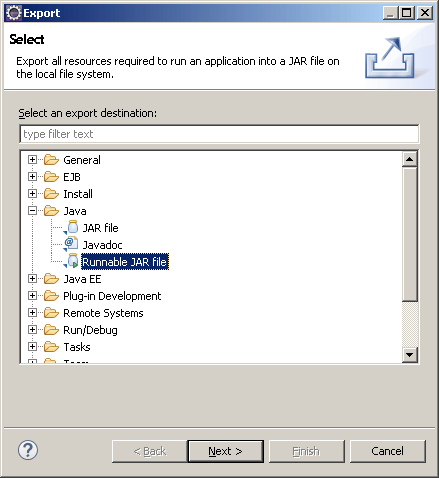The image size is (439, 478).
Task: Expand the Install category
Action: (32, 193)
